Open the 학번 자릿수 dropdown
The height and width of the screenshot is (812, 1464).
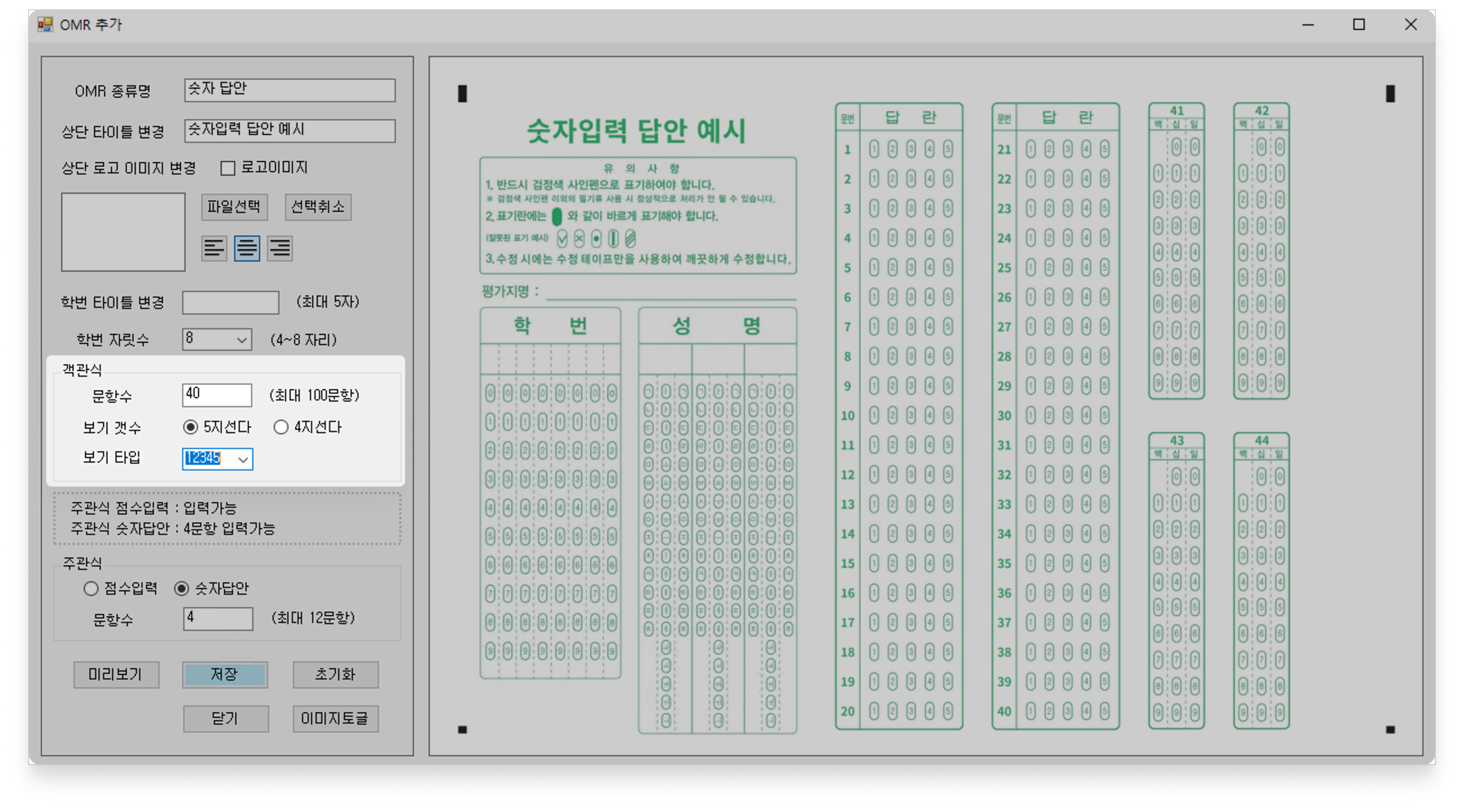(241, 340)
